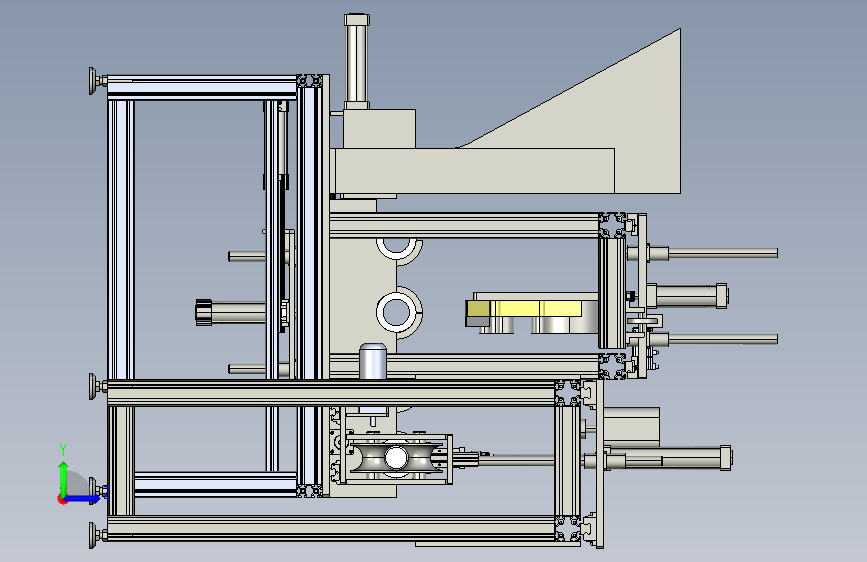The image size is (867, 562).
Task: Select the large rectangular hopper base block
Action: 474,171
